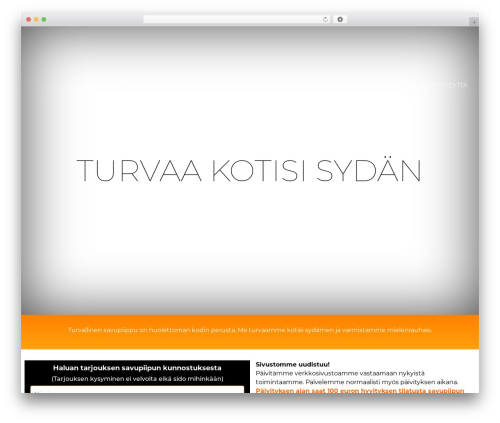
Task: Click the 'Tarjouksen kysyminen ei velvoita' subtitle
Action: pyautogui.click(x=137, y=379)
